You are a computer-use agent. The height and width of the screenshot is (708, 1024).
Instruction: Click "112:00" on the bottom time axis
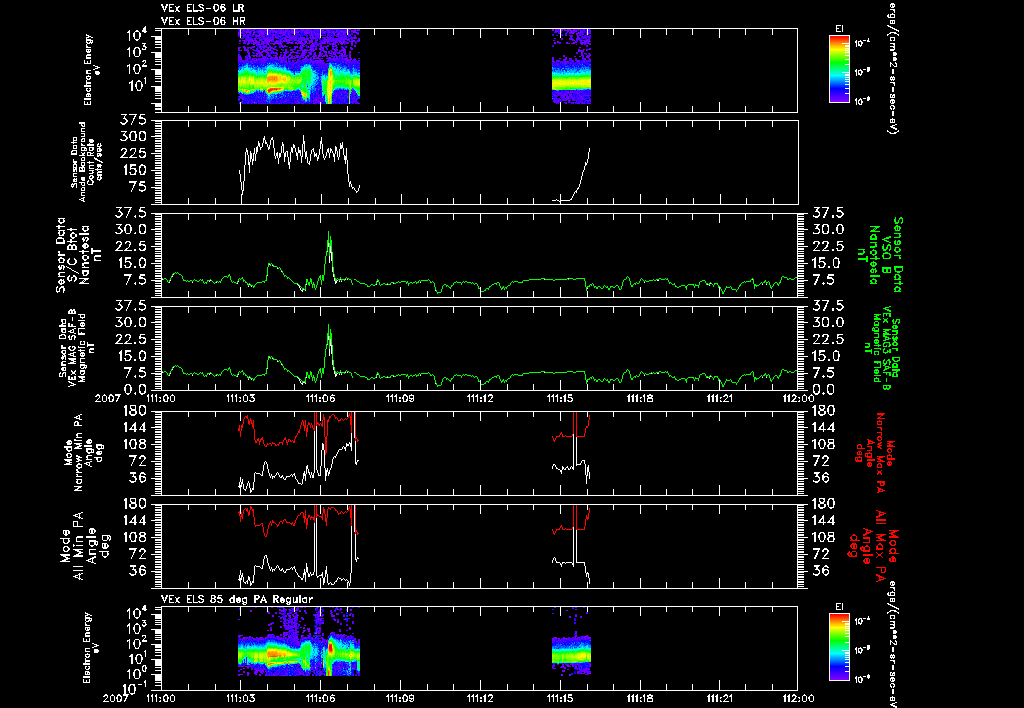coord(798,699)
